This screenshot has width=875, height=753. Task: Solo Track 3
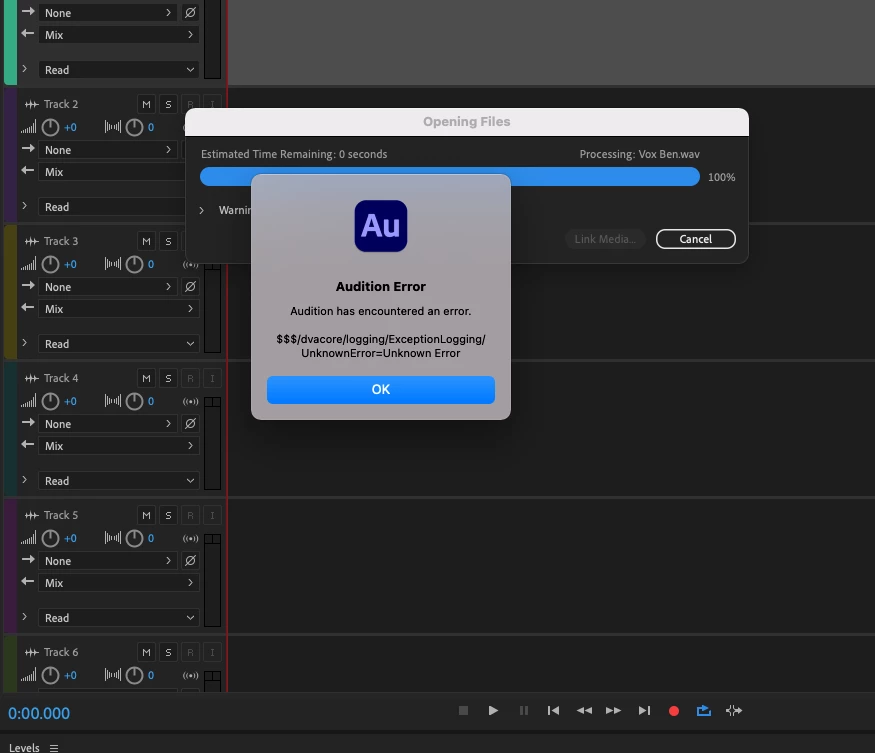[x=168, y=241]
